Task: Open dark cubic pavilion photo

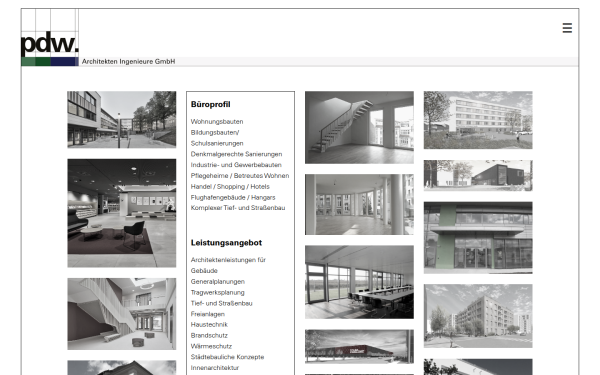Action: tap(478, 175)
